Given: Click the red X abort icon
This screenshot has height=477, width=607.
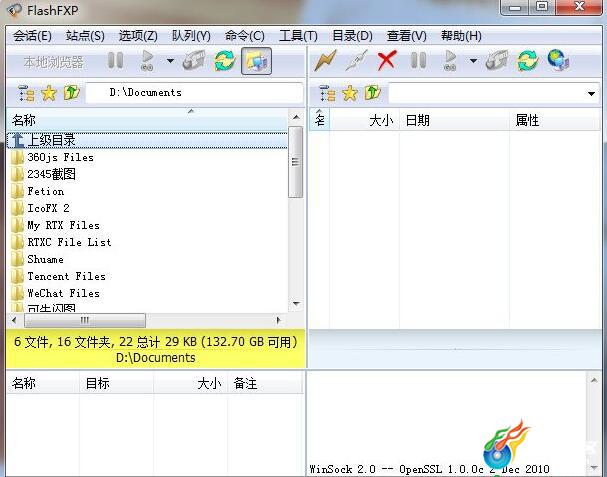Looking at the screenshot, I should (x=387, y=61).
